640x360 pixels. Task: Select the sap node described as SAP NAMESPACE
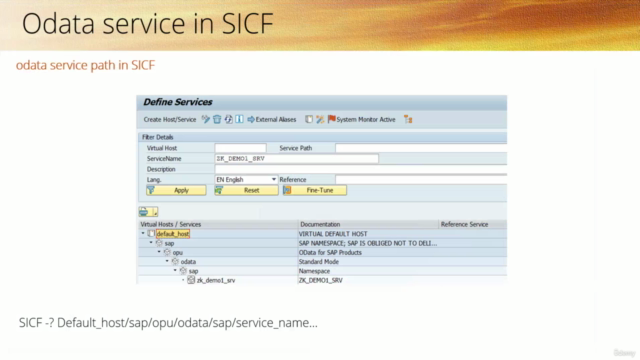(169, 243)
